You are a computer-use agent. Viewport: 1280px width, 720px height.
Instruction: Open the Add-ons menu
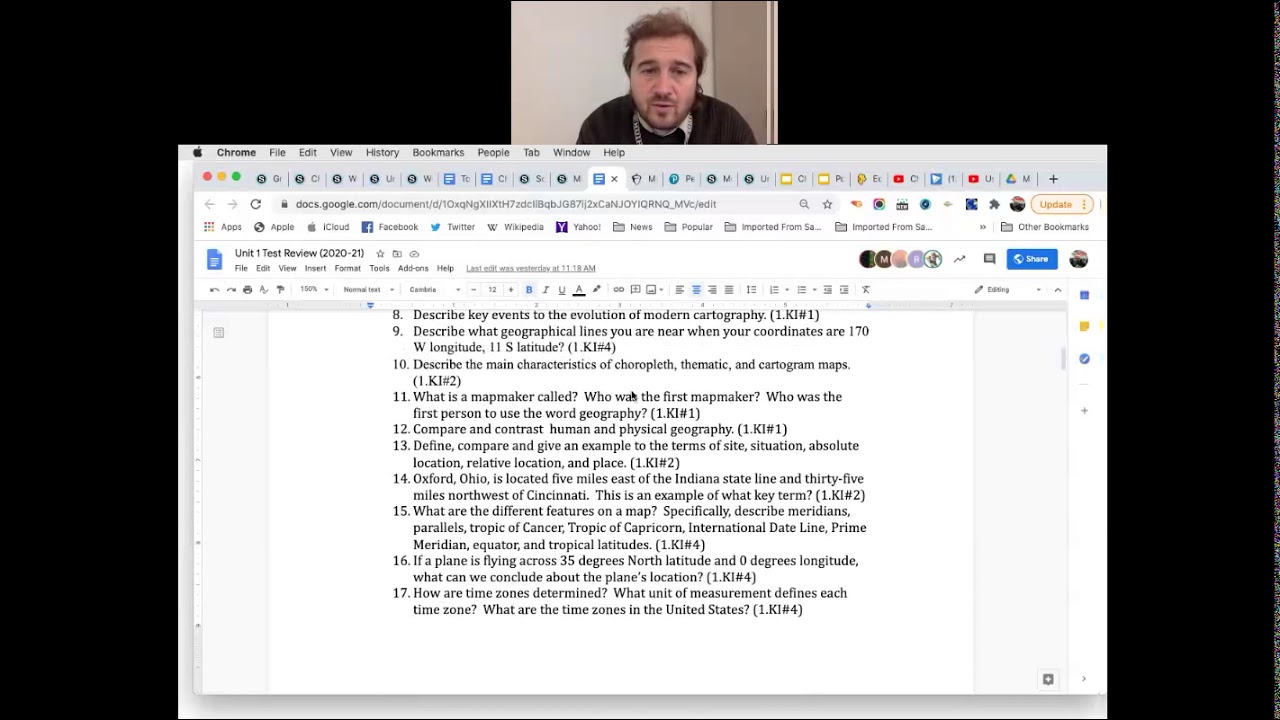point(413,268)
